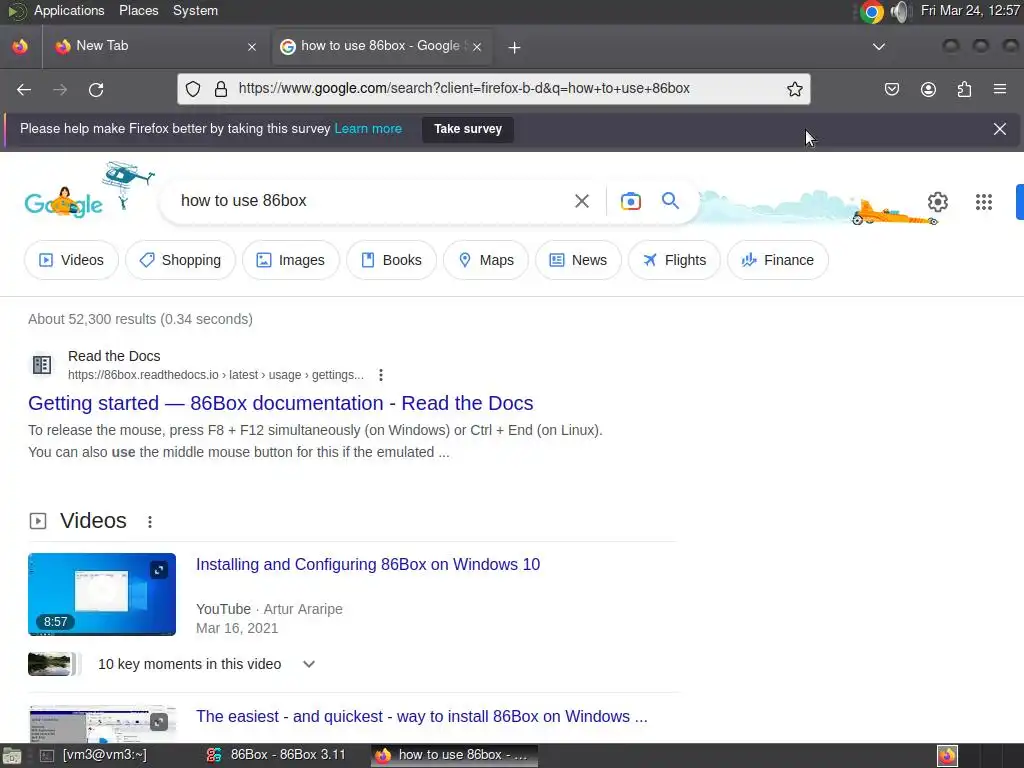Expand 10 key moments in this video
Viewport: 1024px width, 768px height.
coord(309,664)
